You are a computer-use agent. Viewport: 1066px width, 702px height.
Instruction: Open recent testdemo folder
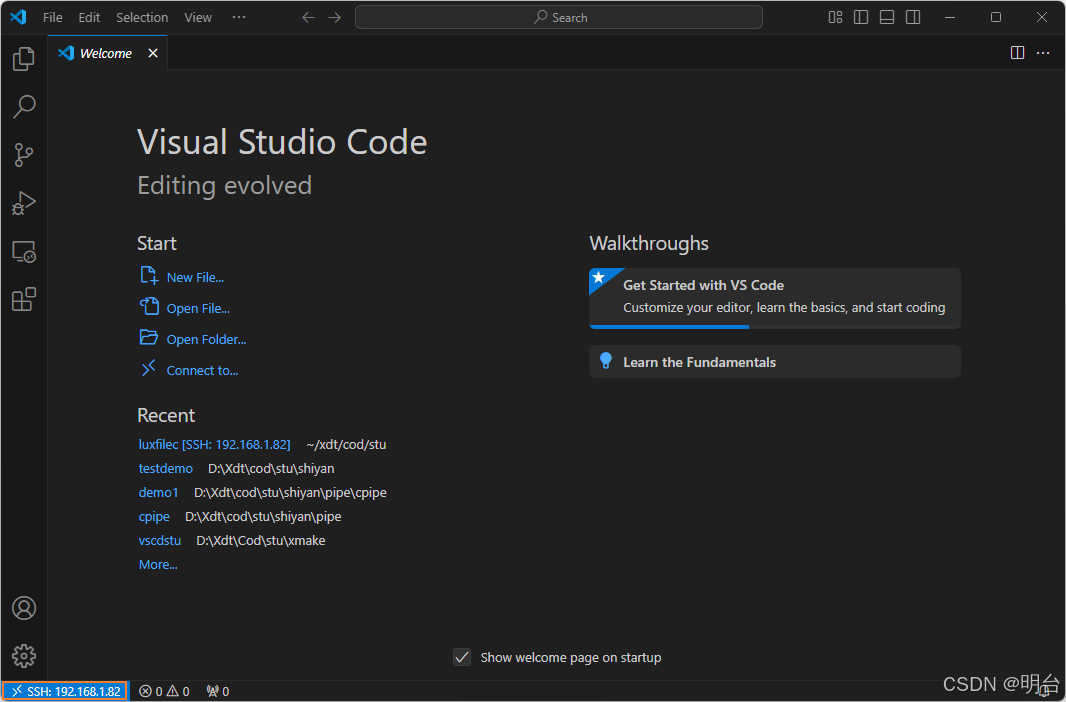pos(165,469)
